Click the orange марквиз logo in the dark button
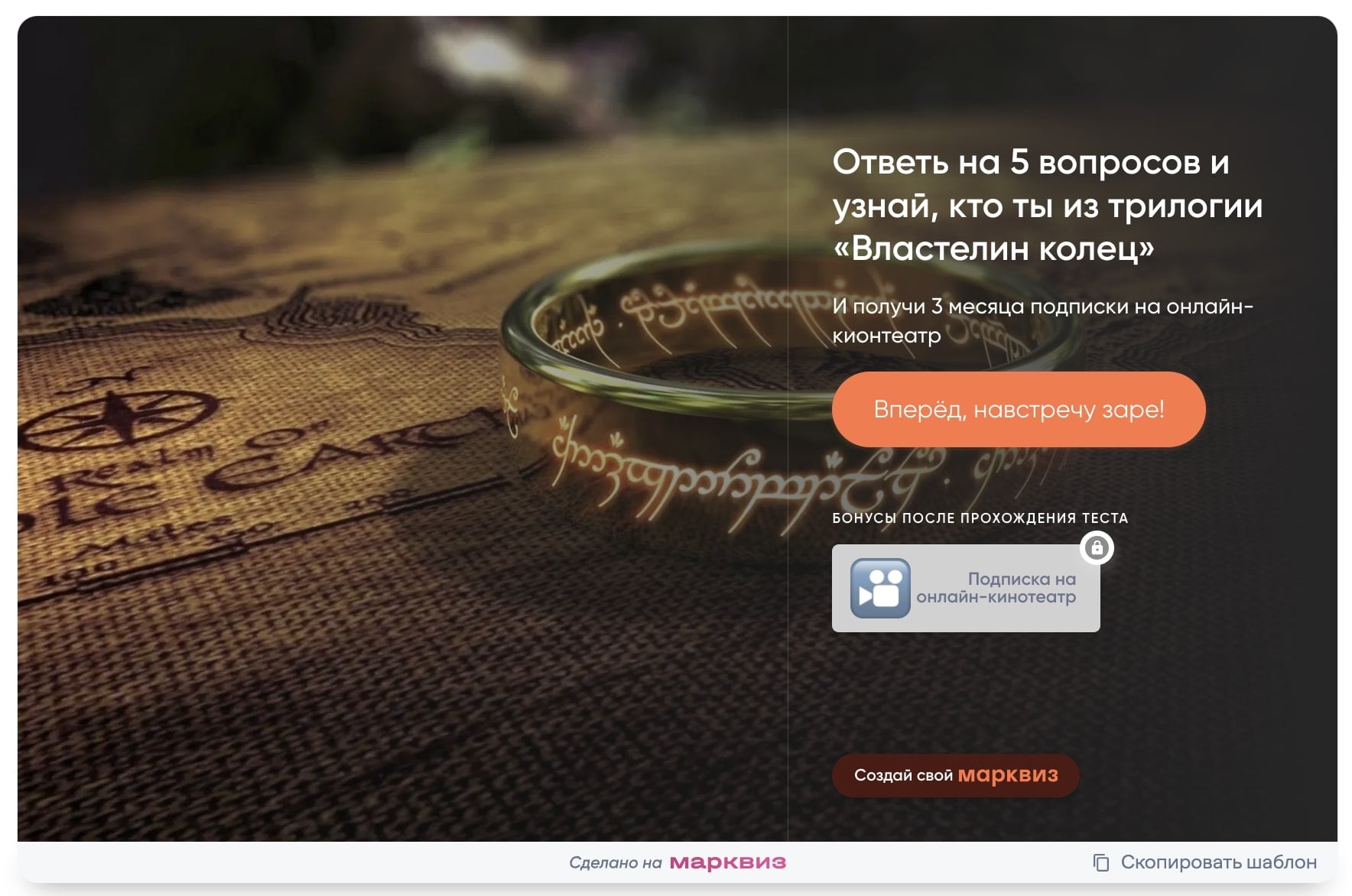The image size is (1352, 896). coord(1008,775)
